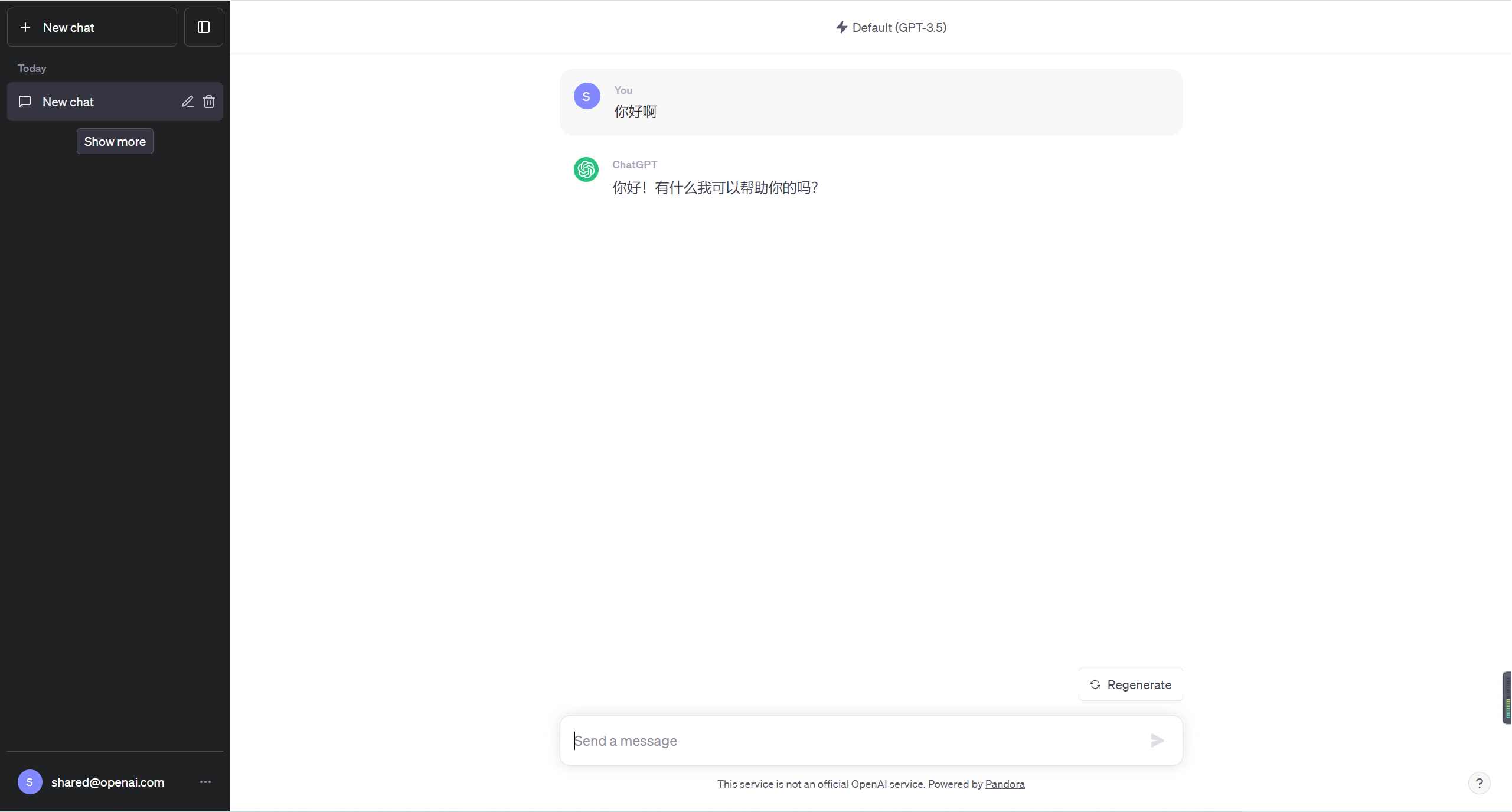Open the help question mark button
Screen dimensions: 1512x812
(x=1480, y=783)
